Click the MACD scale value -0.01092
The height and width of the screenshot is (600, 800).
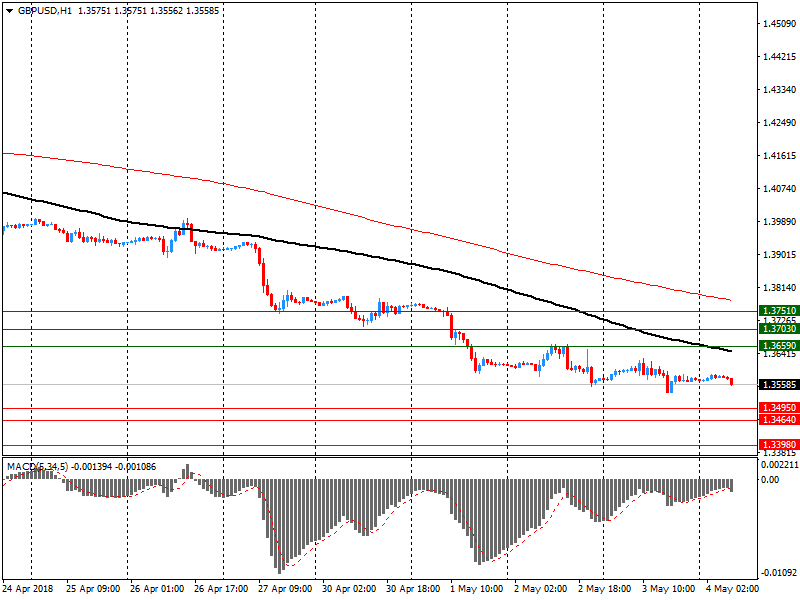pos(780,573)
